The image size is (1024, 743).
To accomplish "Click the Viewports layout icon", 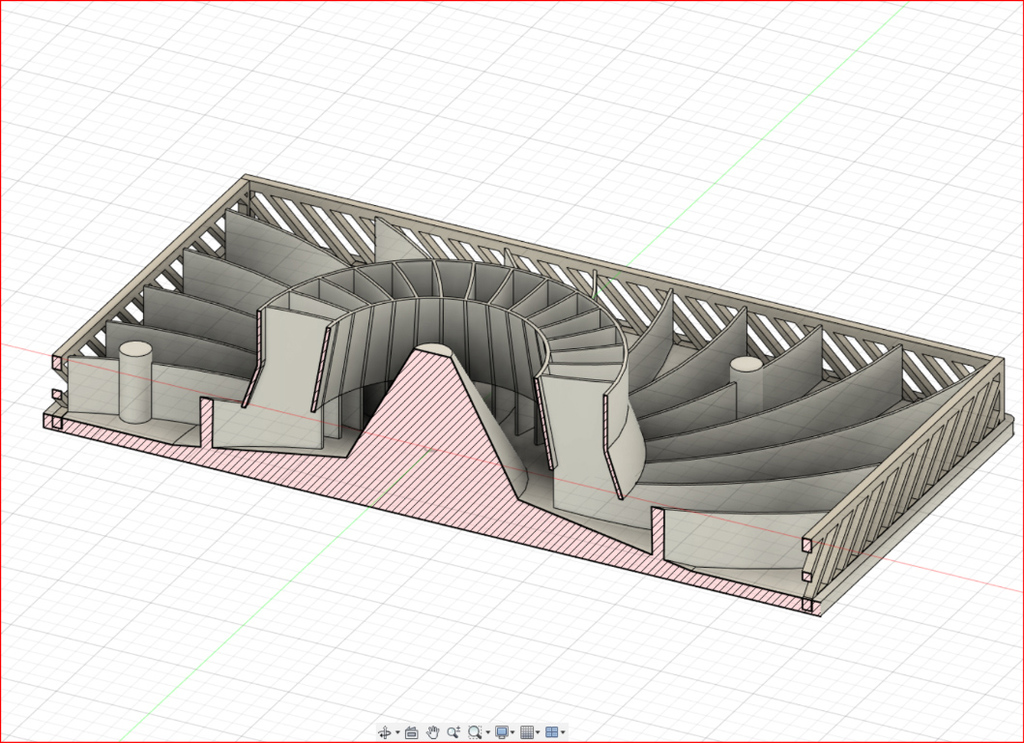I will point(551,732).
